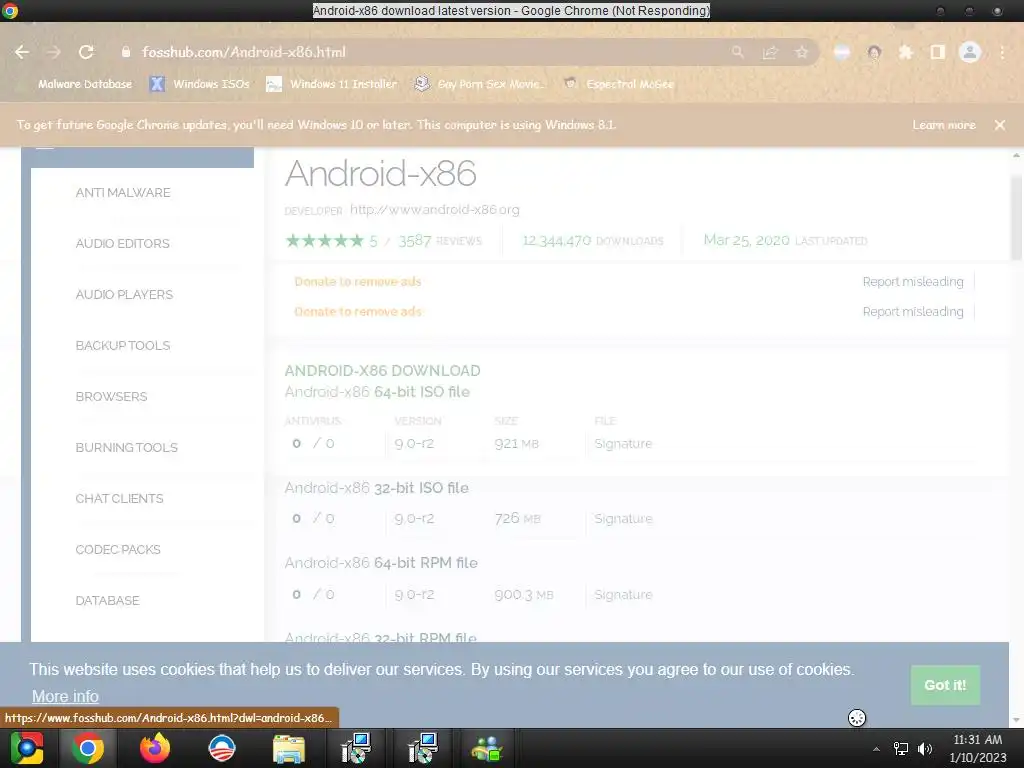Click the forward navigation arrow
The image size is (1024, 768).
click(x=54, y=52)
